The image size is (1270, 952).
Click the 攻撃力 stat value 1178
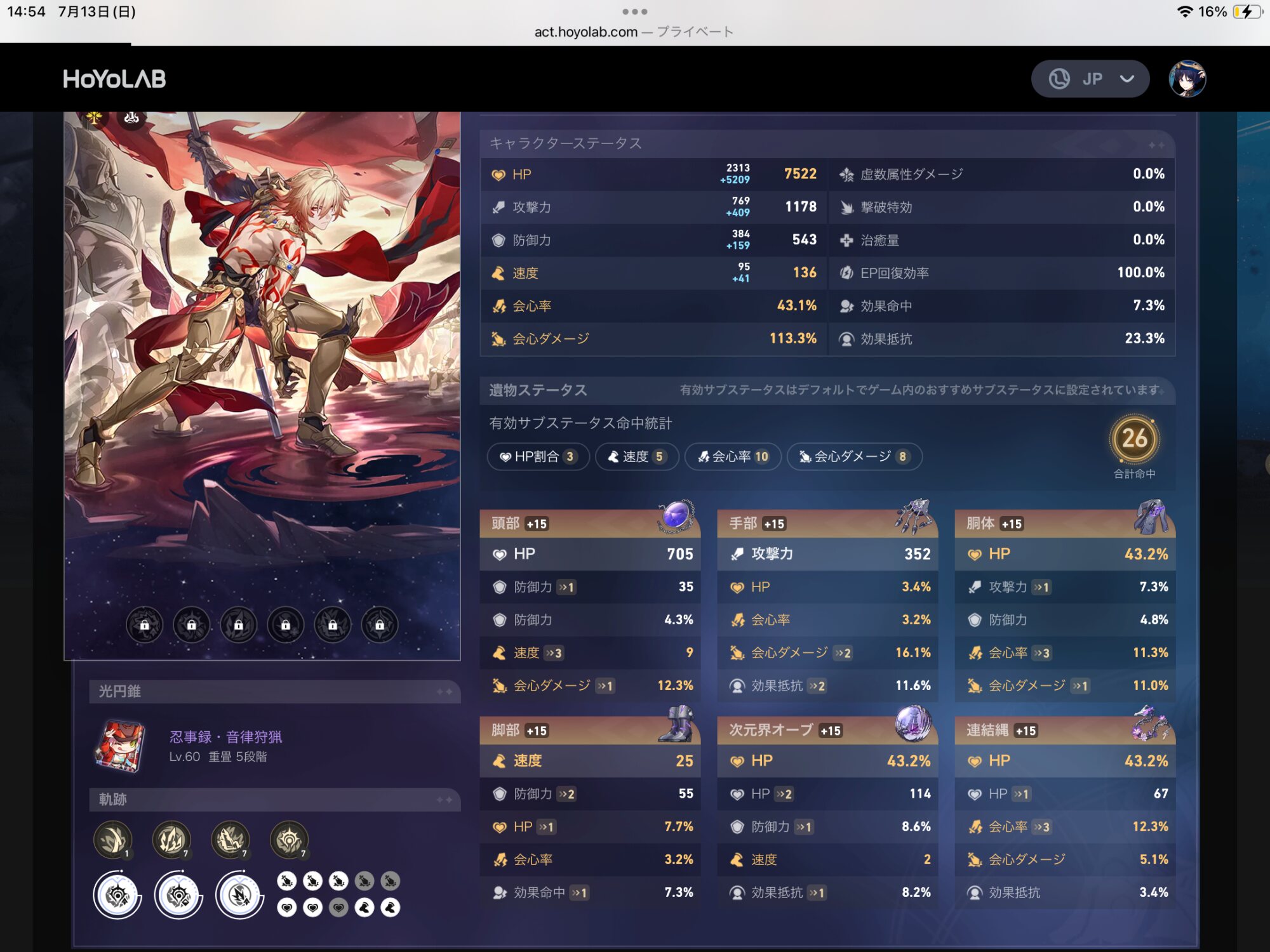pos(801,207)
